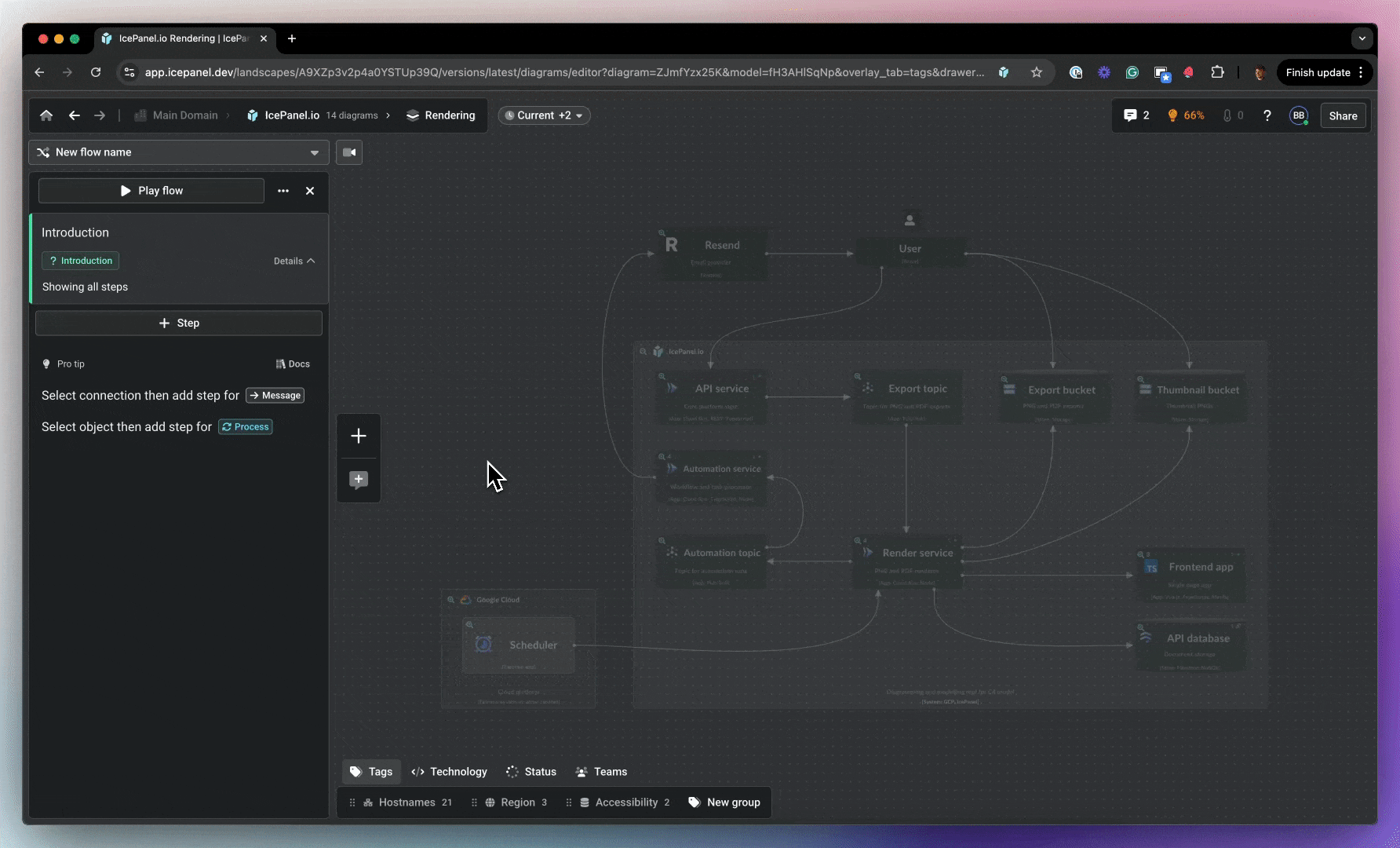
Task: Open the Current +2 version dropdown
Action: pyautogui.click(x=545, y=115)
